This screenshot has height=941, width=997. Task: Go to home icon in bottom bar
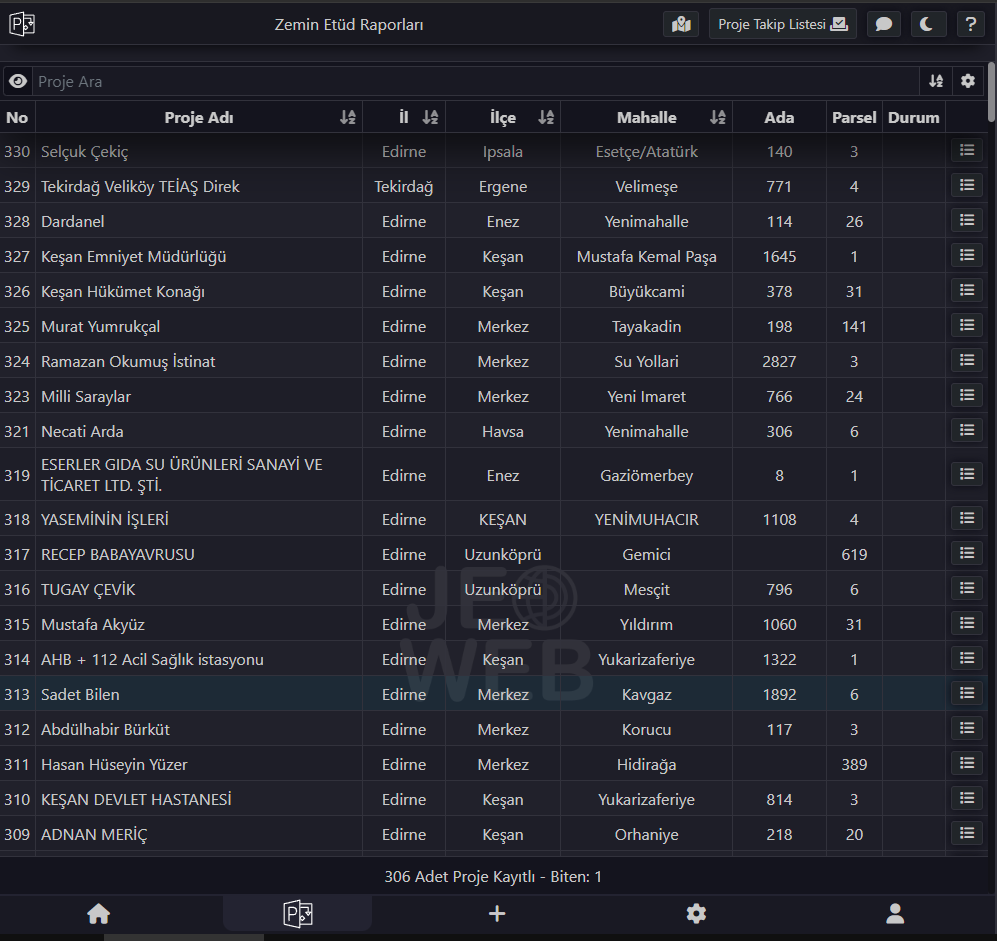click(x=98, y=913)
